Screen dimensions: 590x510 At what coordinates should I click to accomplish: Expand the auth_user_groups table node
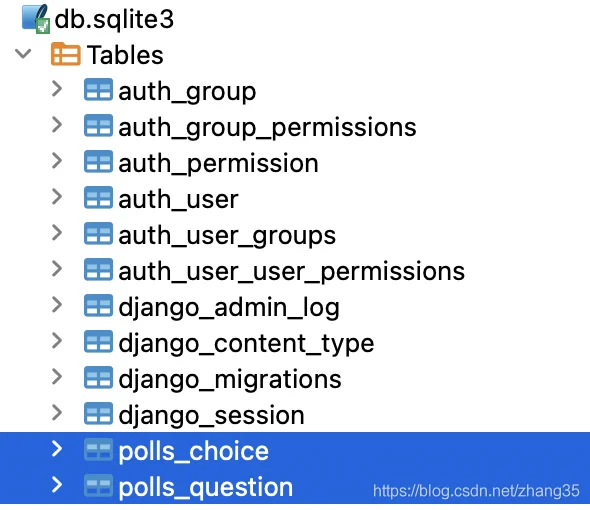(57, 233)
